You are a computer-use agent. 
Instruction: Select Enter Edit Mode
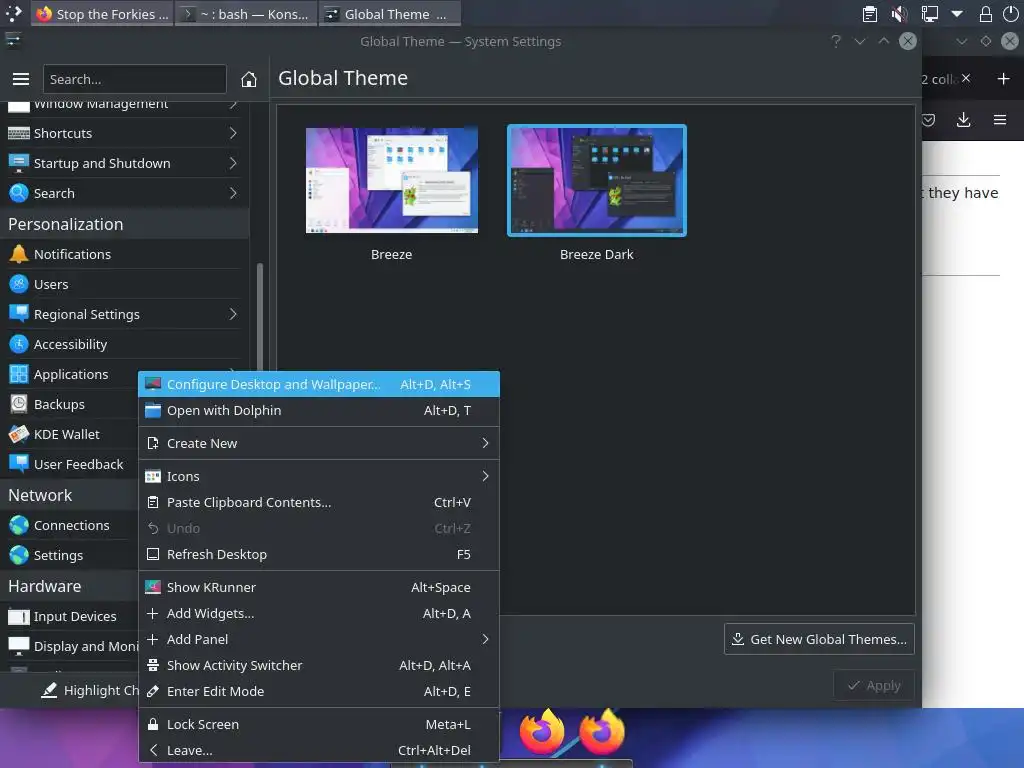click(319, 691)
